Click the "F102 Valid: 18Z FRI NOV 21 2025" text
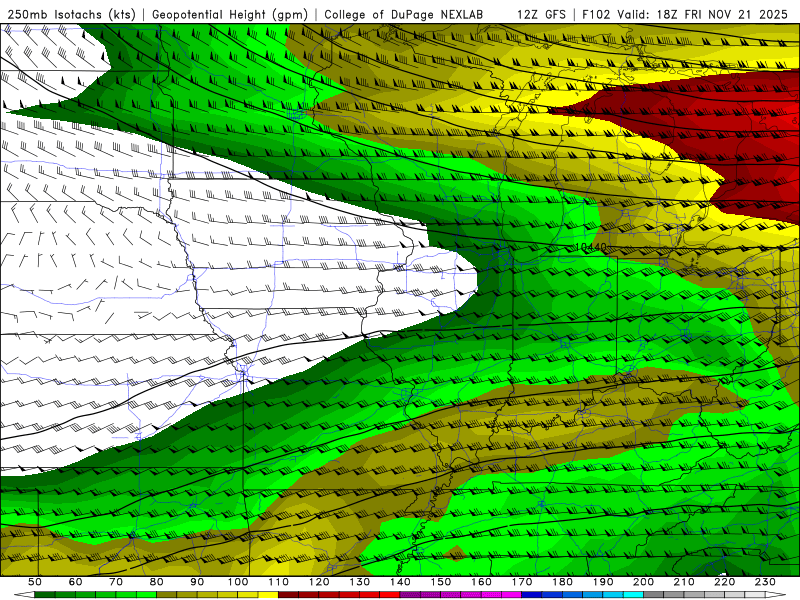This screenshot has height=600, width=800. [686, 14]
